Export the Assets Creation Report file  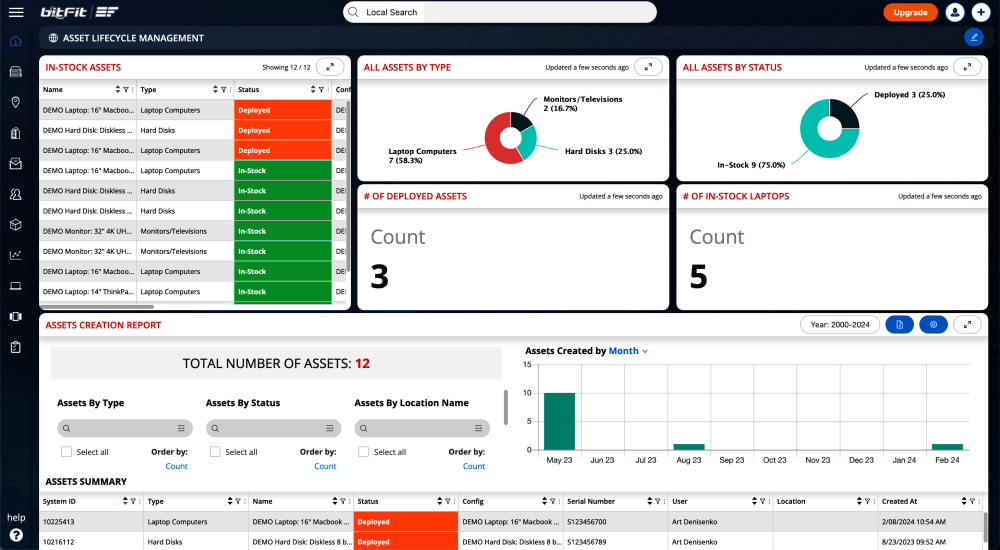click(x=899, y=325)
